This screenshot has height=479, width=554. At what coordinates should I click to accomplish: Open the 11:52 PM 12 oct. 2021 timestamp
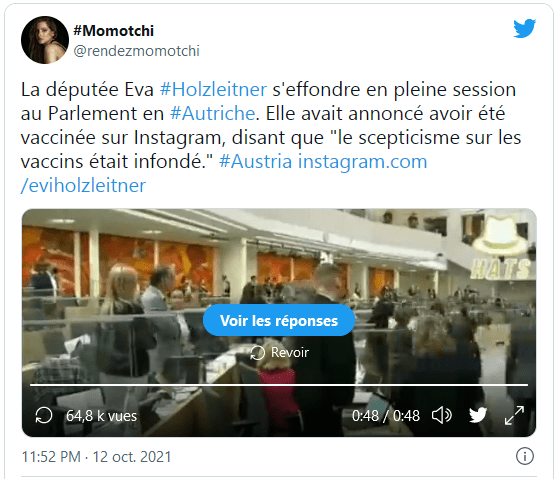click(x=96, y=457)
